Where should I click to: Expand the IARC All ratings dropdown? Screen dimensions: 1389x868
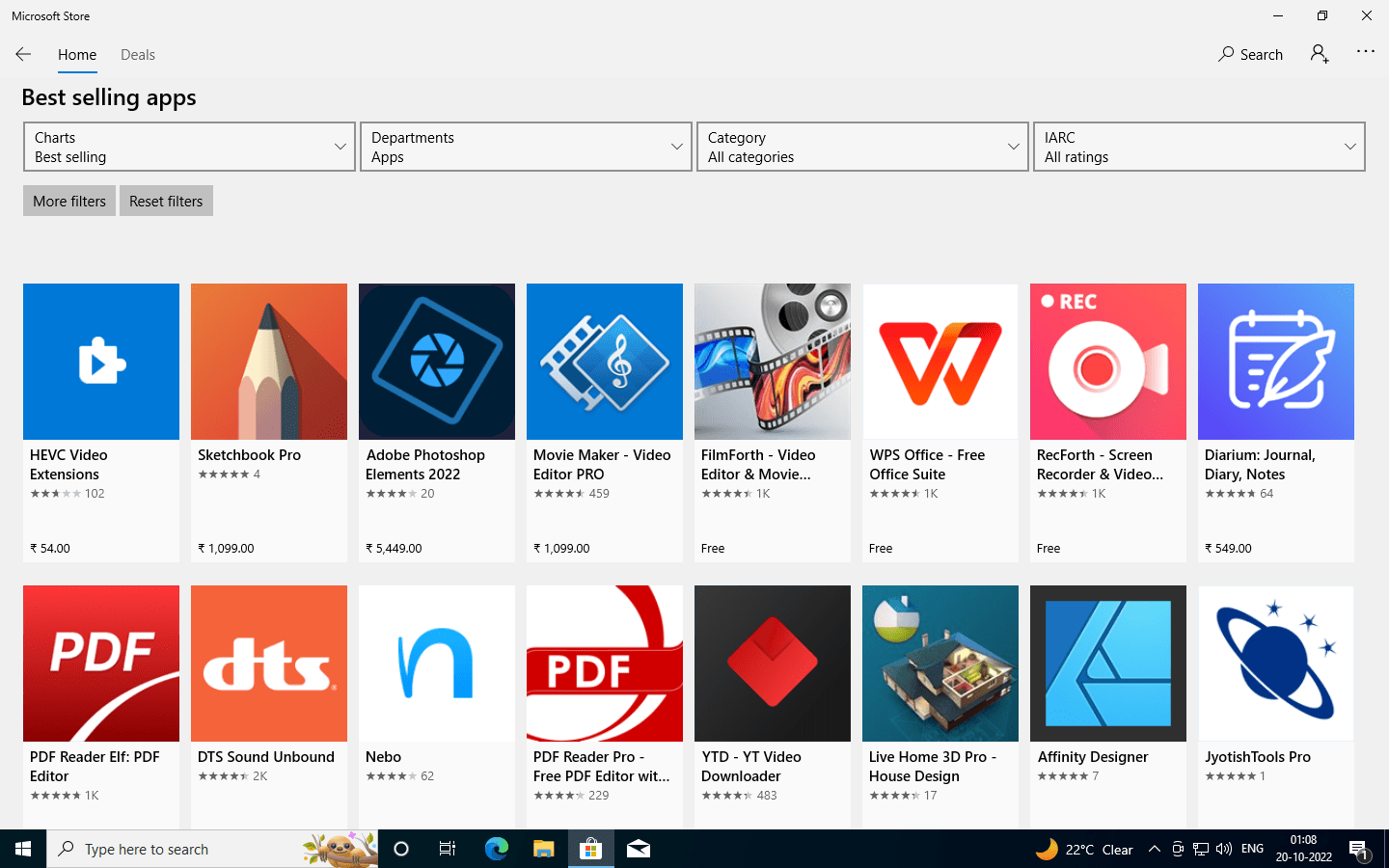1199,147
